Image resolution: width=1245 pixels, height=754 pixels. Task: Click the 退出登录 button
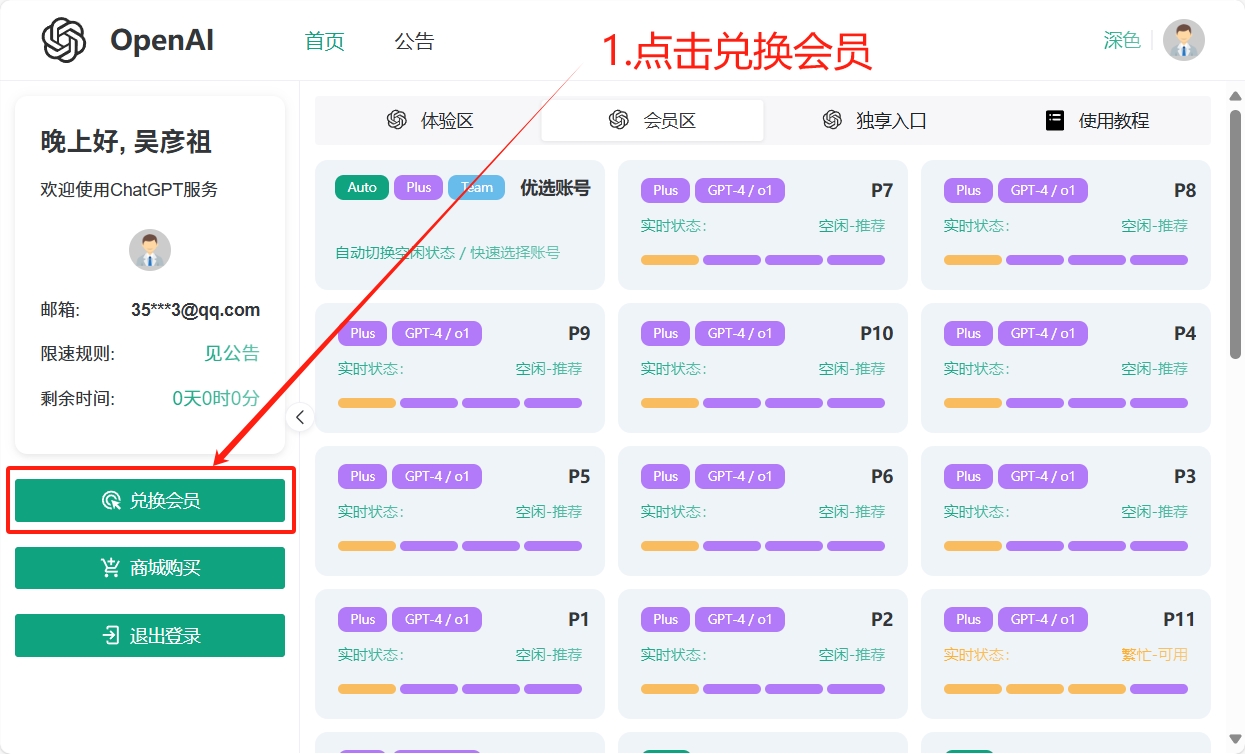click(150, 635)
